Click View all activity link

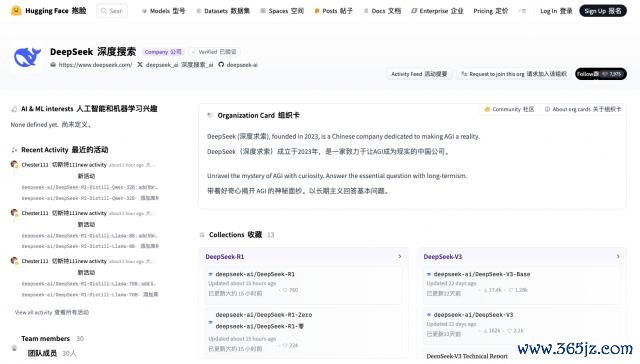52,313
